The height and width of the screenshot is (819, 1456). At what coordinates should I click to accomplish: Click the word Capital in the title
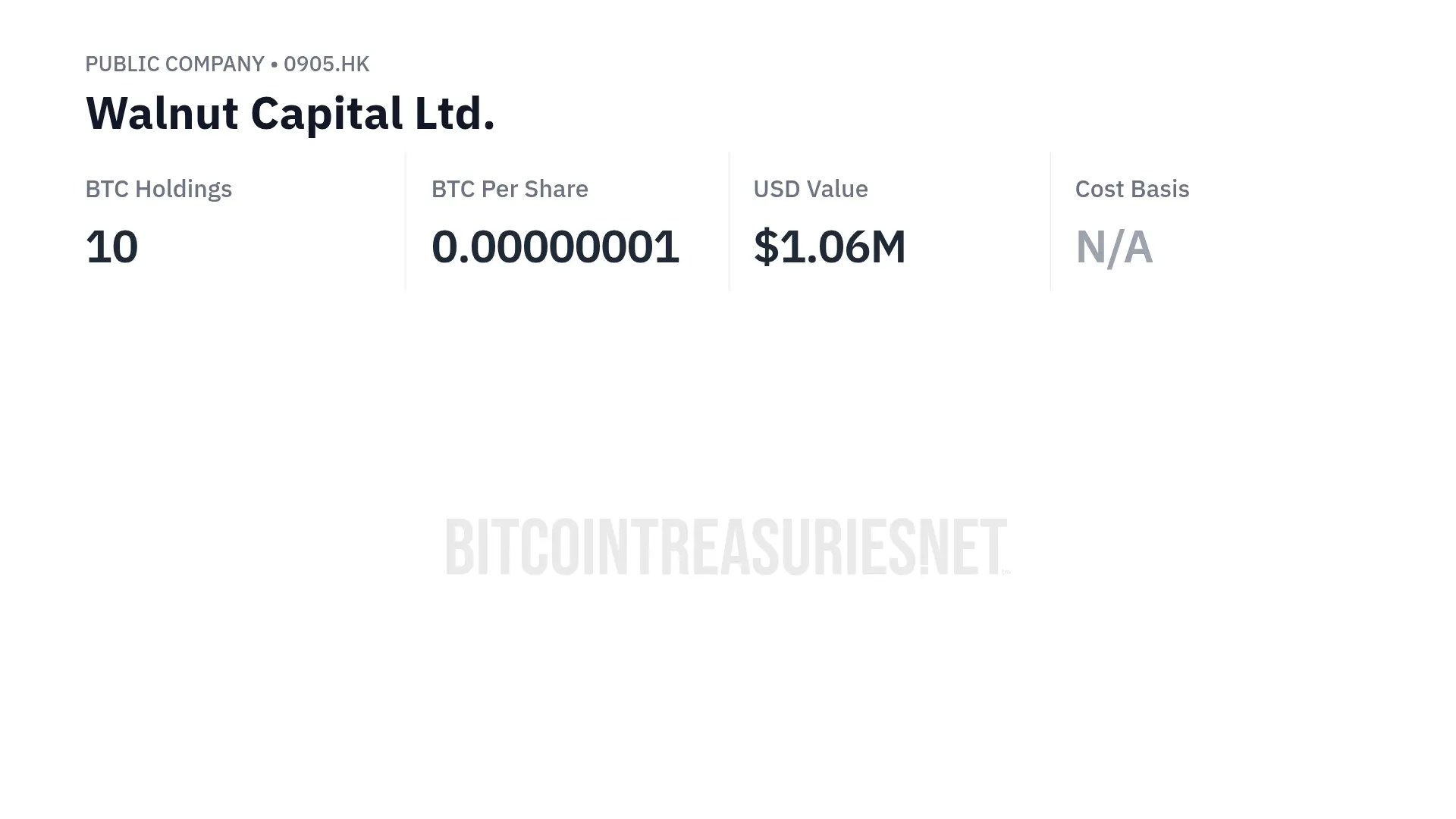pyautogui.click(x=326, y=115)
